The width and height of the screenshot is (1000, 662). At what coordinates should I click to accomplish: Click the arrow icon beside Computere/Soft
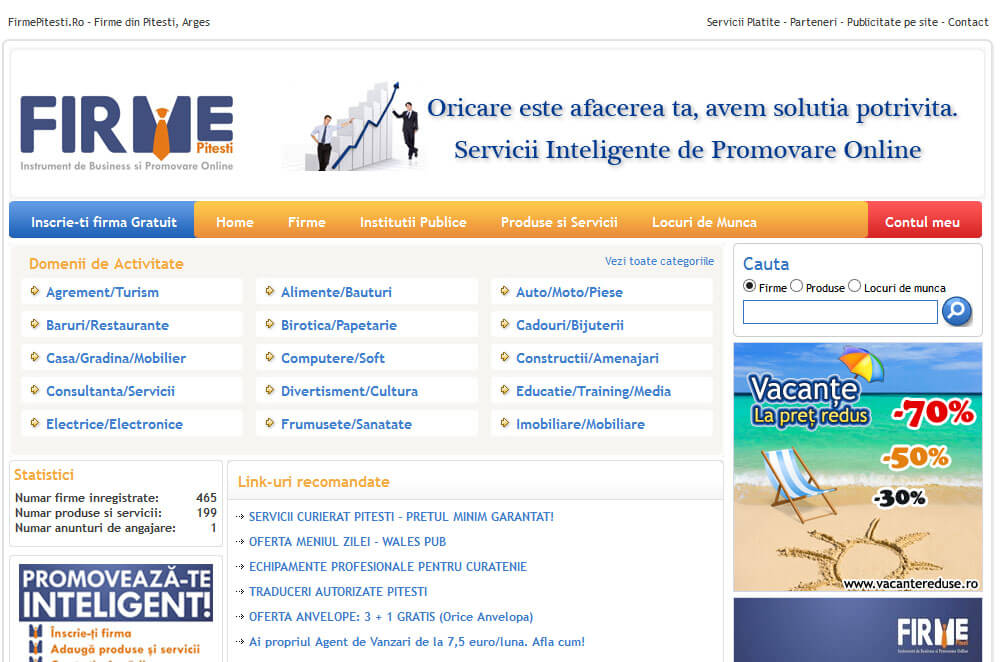coord(271,358)
